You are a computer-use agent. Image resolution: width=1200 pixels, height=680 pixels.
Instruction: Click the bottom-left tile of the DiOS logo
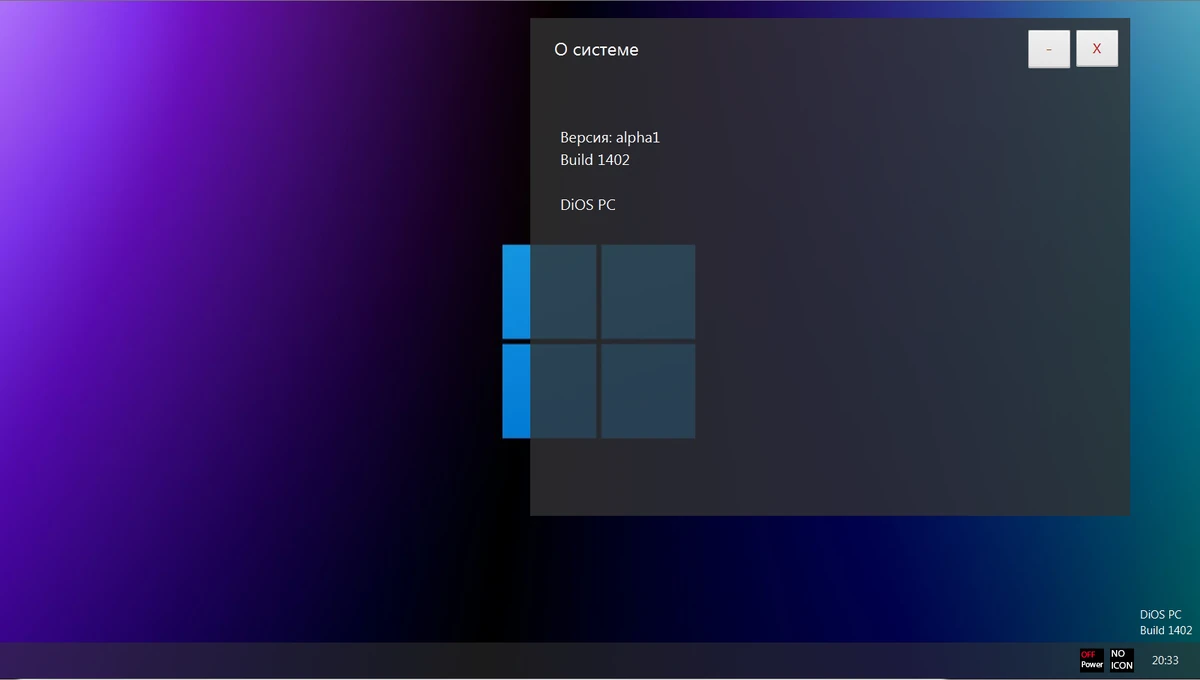point(562,390)
